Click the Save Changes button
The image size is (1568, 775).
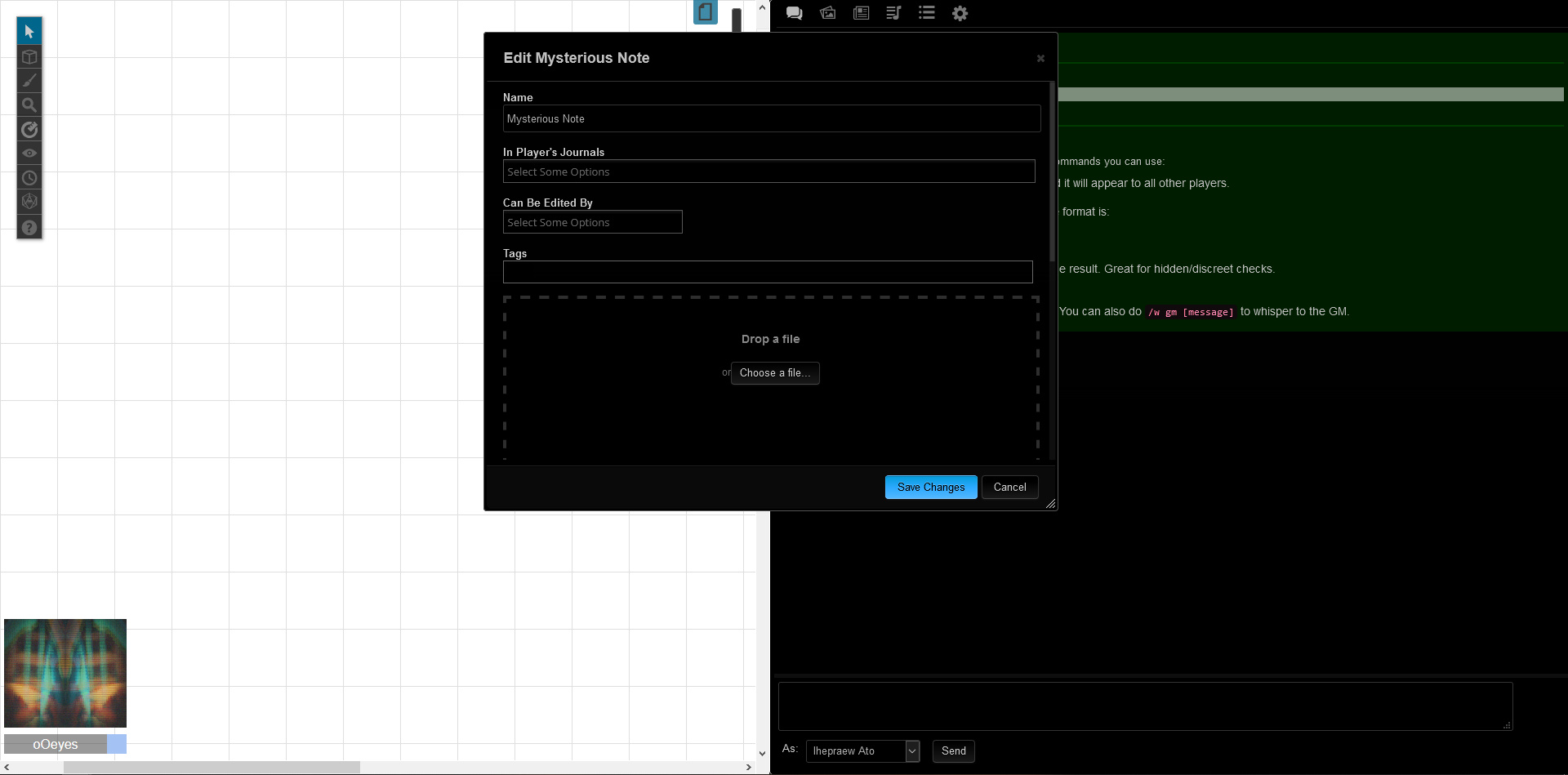(931, 488)
